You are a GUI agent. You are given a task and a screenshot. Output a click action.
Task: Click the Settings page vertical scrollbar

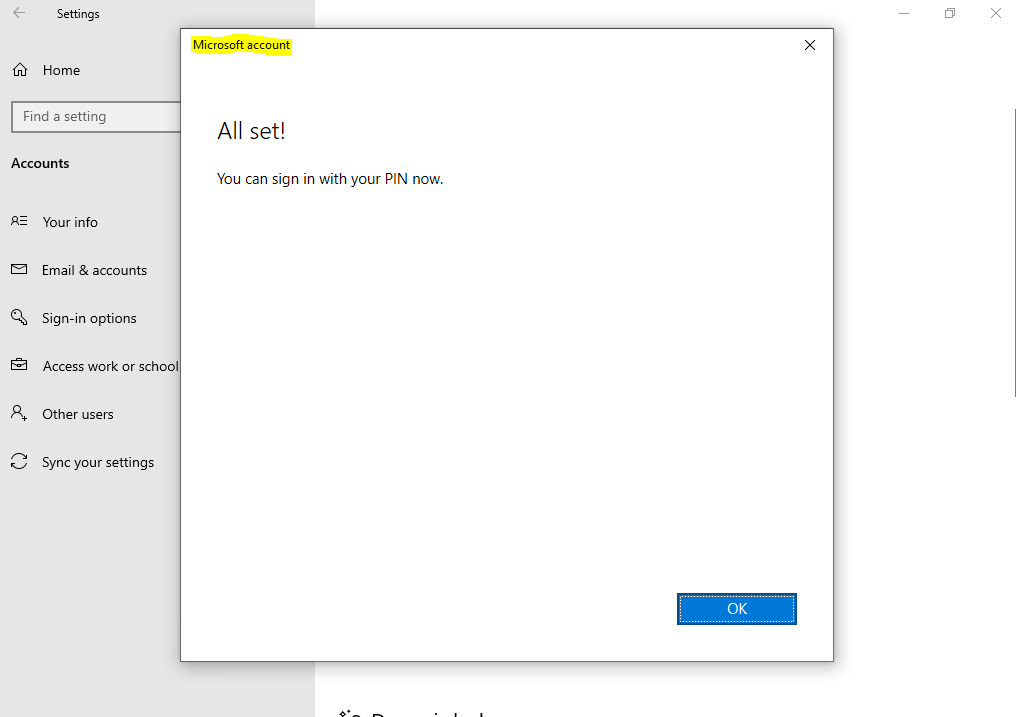point(1014,253)
